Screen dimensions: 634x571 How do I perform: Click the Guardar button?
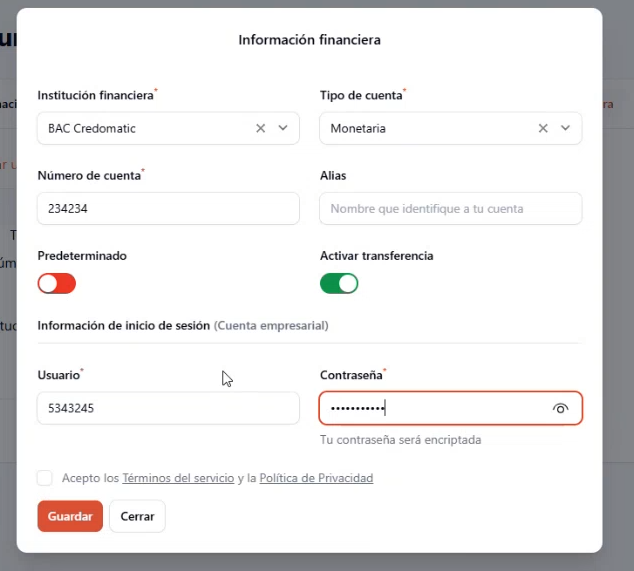tap(70, 516)
